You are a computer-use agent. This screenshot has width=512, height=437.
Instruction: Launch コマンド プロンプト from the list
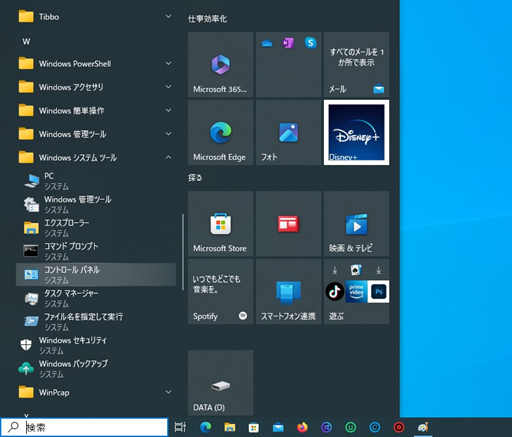[96, 251]
